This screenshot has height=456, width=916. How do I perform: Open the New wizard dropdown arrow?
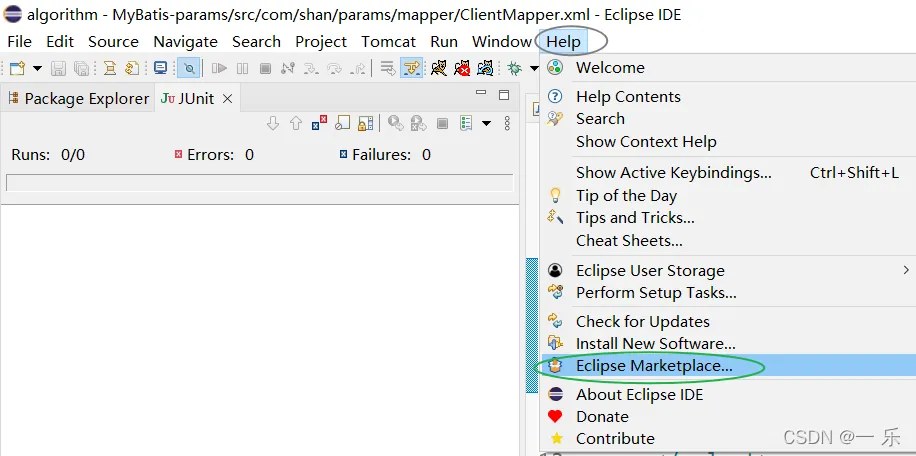[37, 68]
